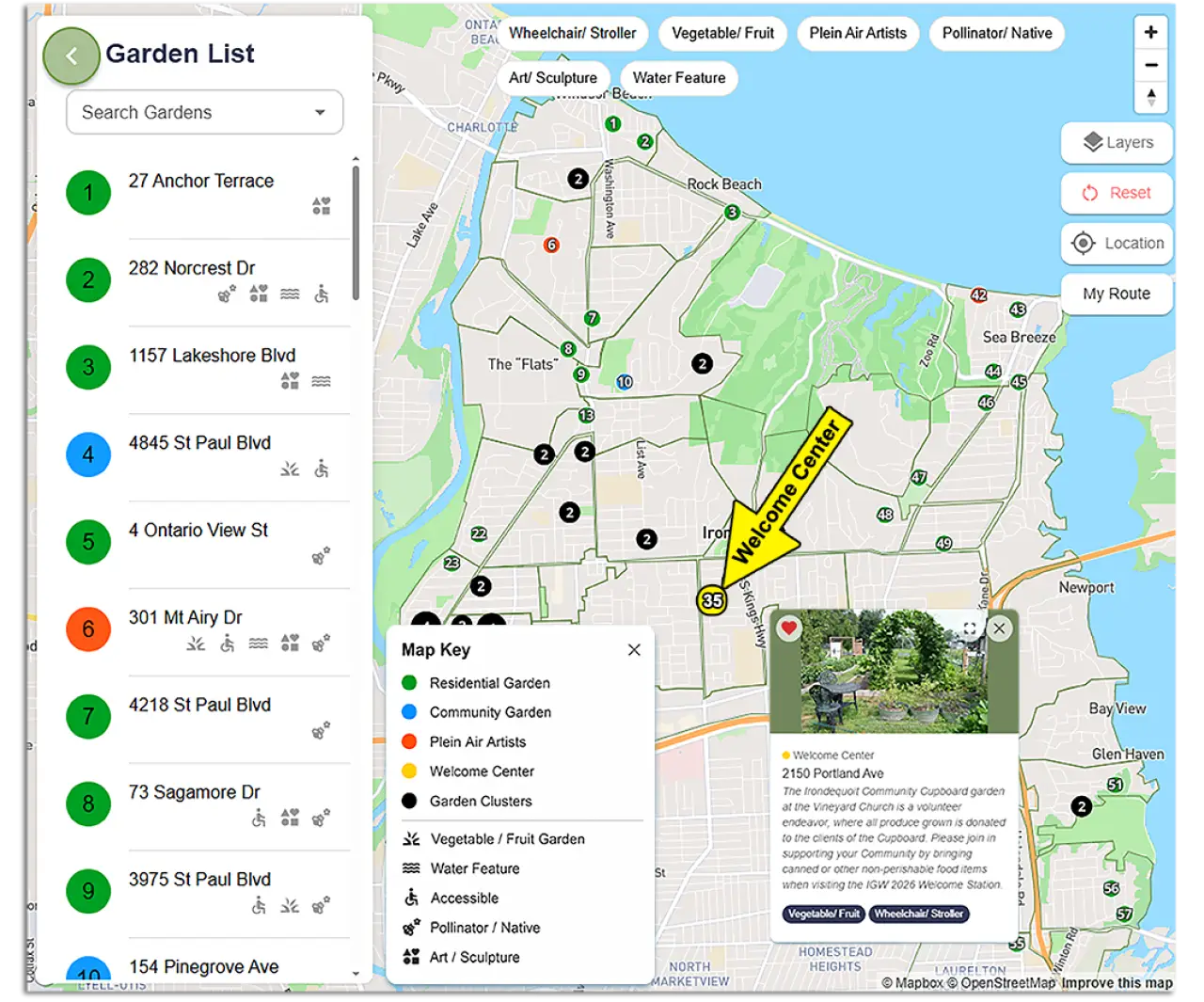Viewport: 1204px width, 1002px height.
Task: Click green marker 49 on map
Action: [944, 544]
